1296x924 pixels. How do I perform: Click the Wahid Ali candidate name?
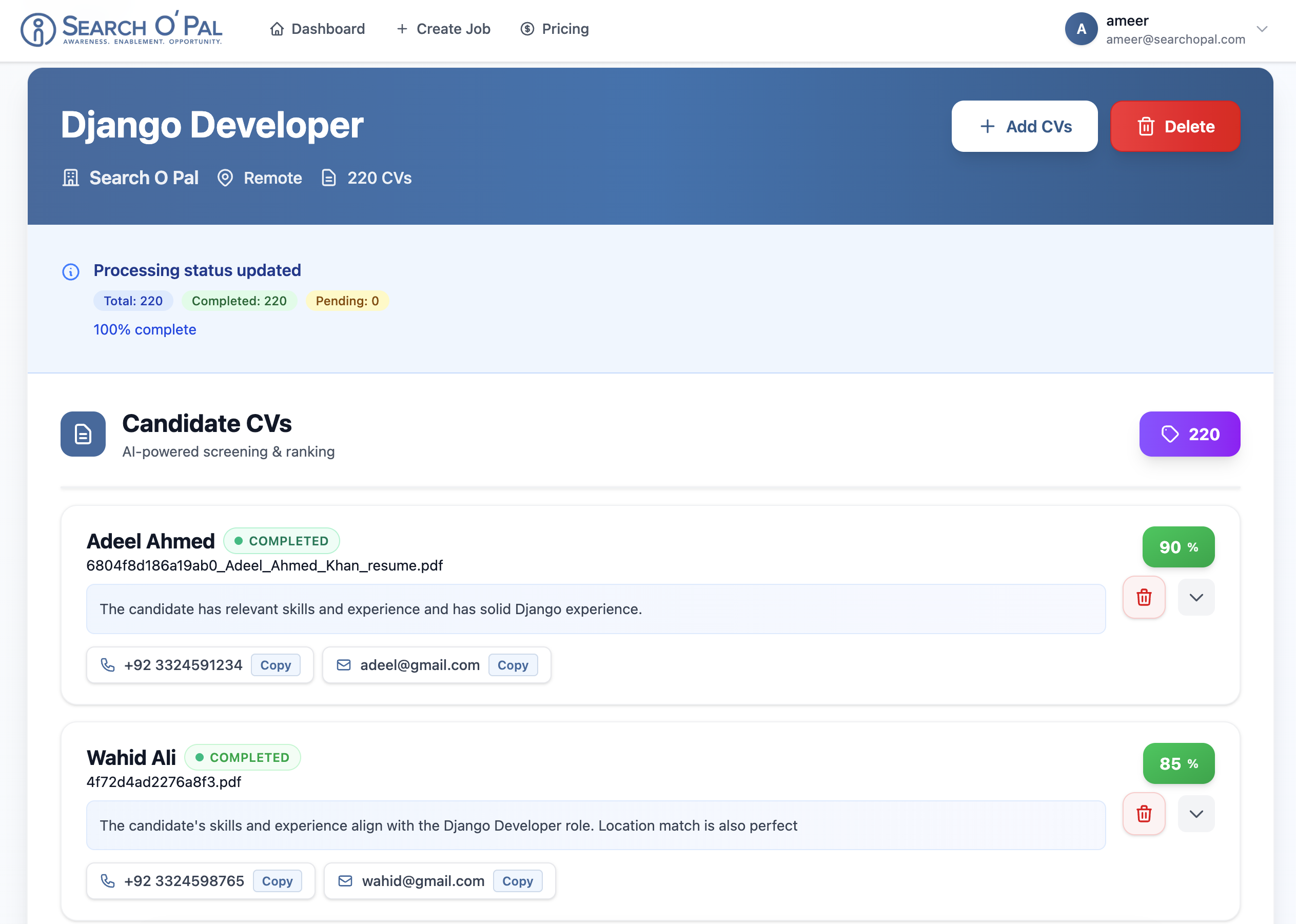[x=131, y=757]
